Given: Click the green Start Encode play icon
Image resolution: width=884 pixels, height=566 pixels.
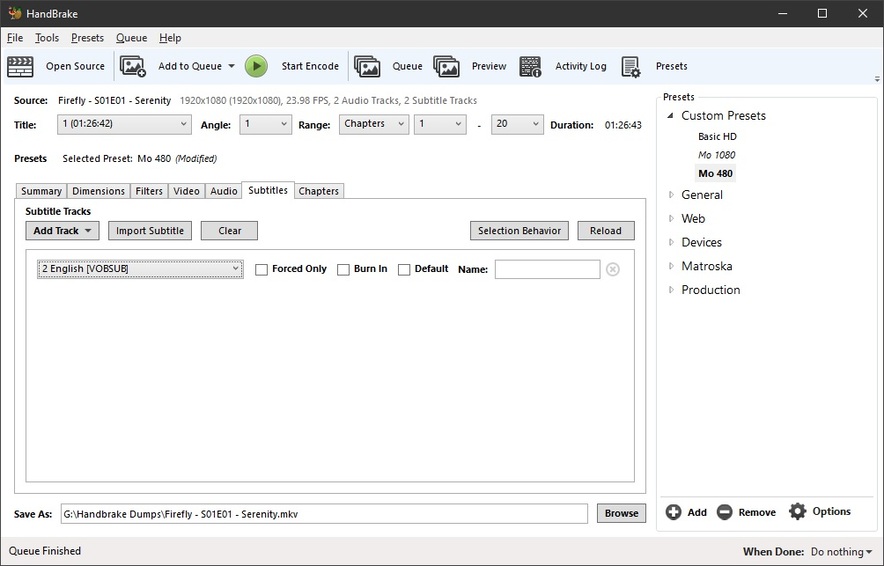Looking at the screenshot, I should point(256,66).
